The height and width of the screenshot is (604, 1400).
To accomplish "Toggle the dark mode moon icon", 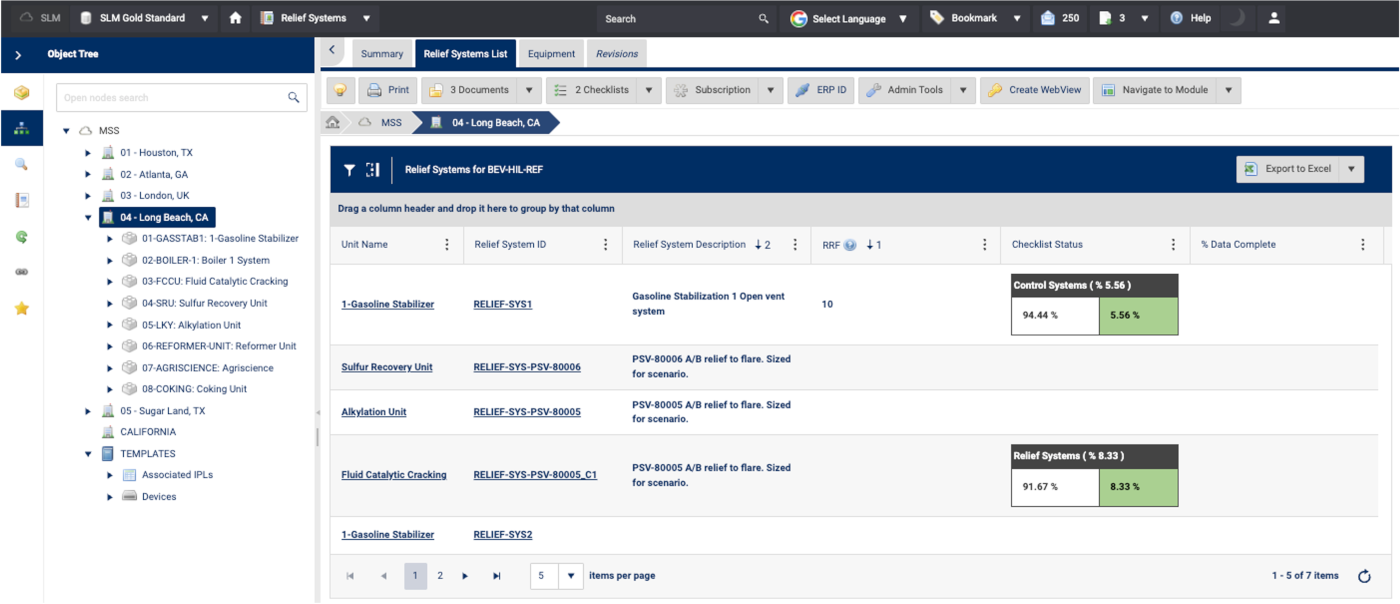I will point(1238,18).
